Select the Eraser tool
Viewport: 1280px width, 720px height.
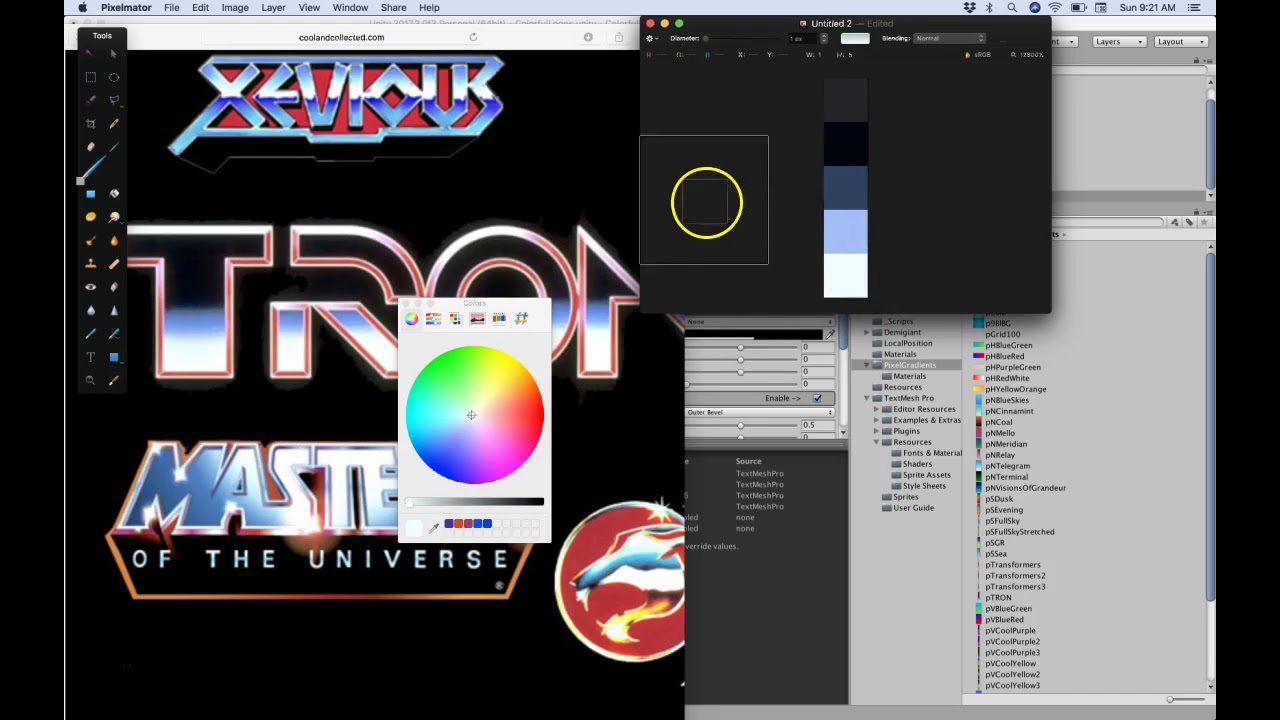click(x=91, y=147)
